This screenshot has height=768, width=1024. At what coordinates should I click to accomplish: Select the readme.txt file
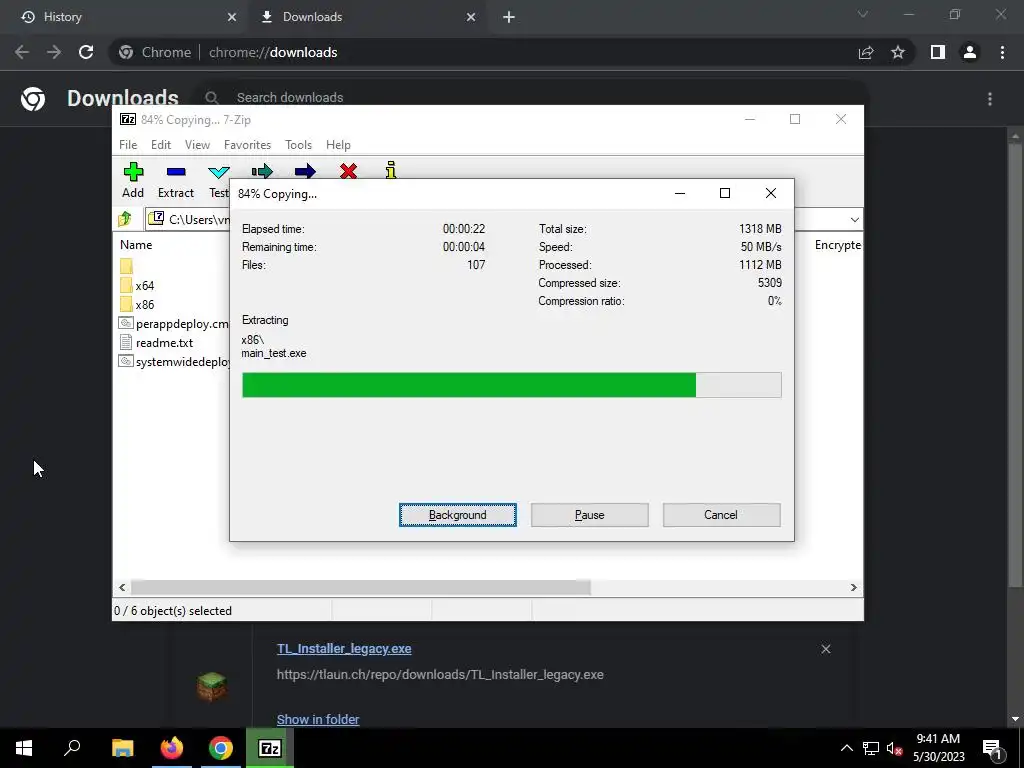[156, 342]
